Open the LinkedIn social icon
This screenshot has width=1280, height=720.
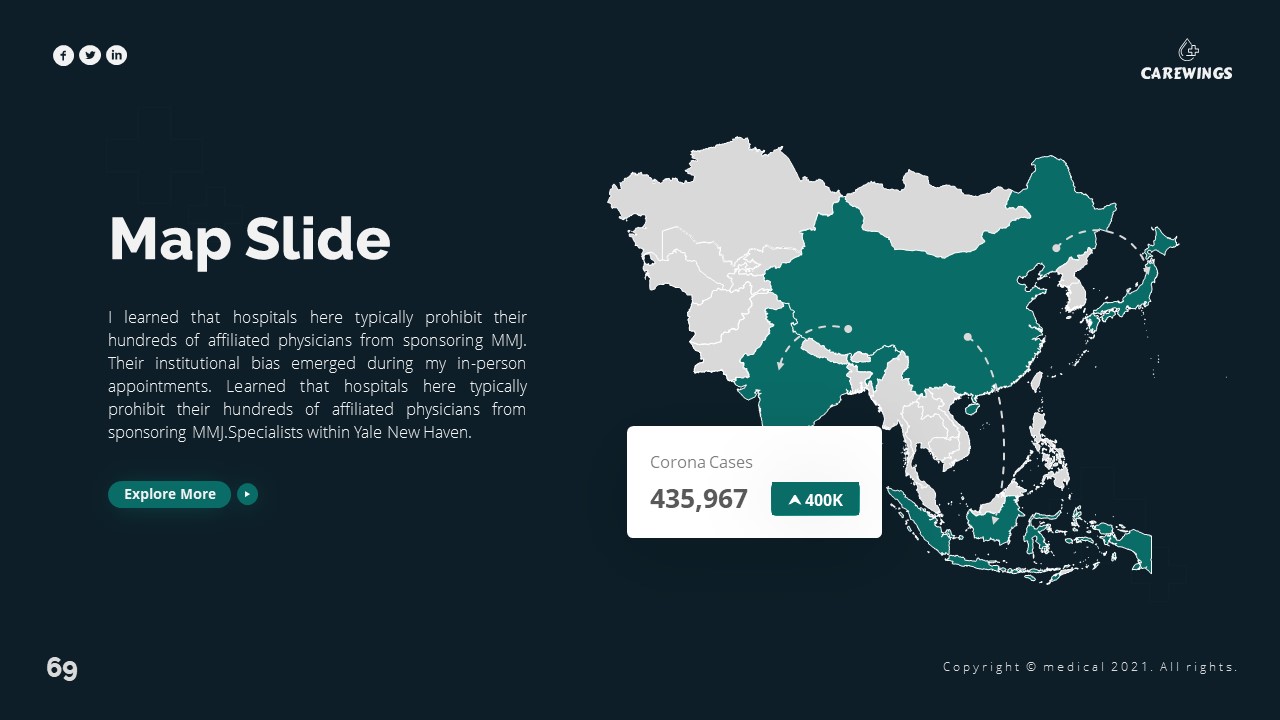pos(117,56)
